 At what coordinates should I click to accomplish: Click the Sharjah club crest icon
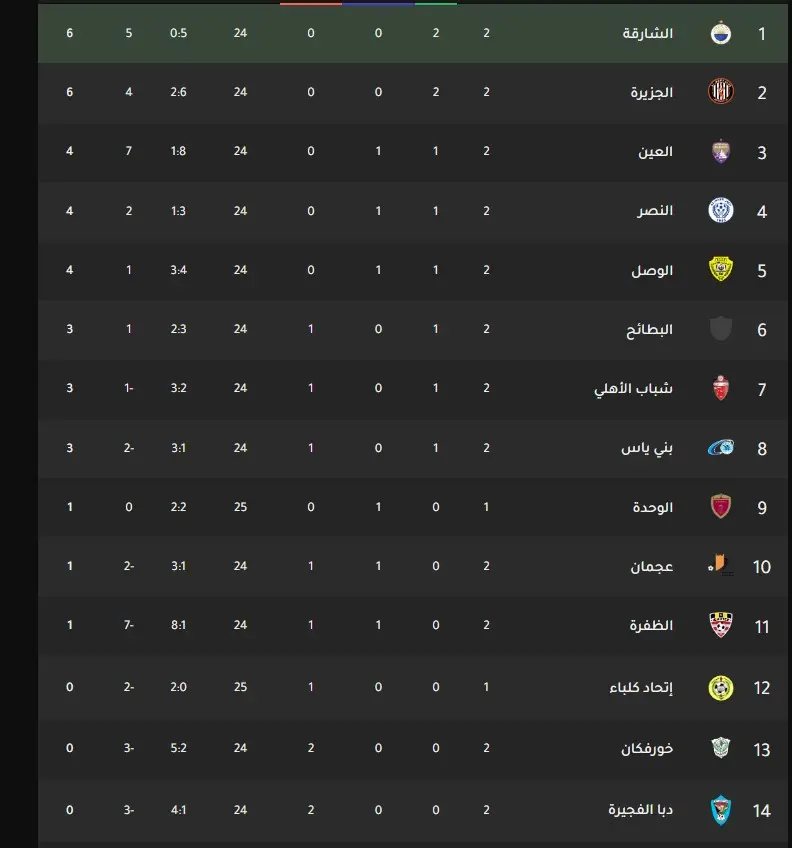(721, 34)
